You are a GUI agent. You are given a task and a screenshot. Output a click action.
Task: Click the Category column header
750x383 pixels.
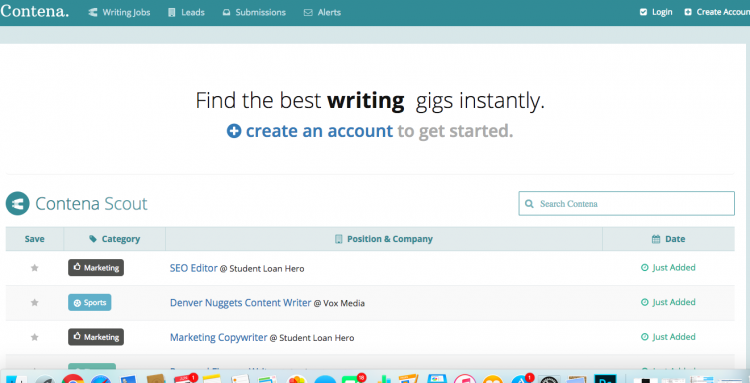[x=115, y=239]
